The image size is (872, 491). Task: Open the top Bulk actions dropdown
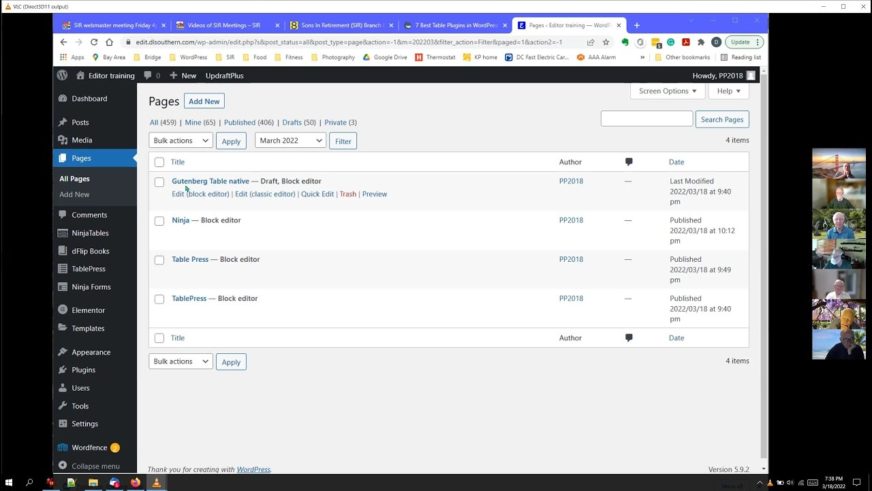(181, 141)
